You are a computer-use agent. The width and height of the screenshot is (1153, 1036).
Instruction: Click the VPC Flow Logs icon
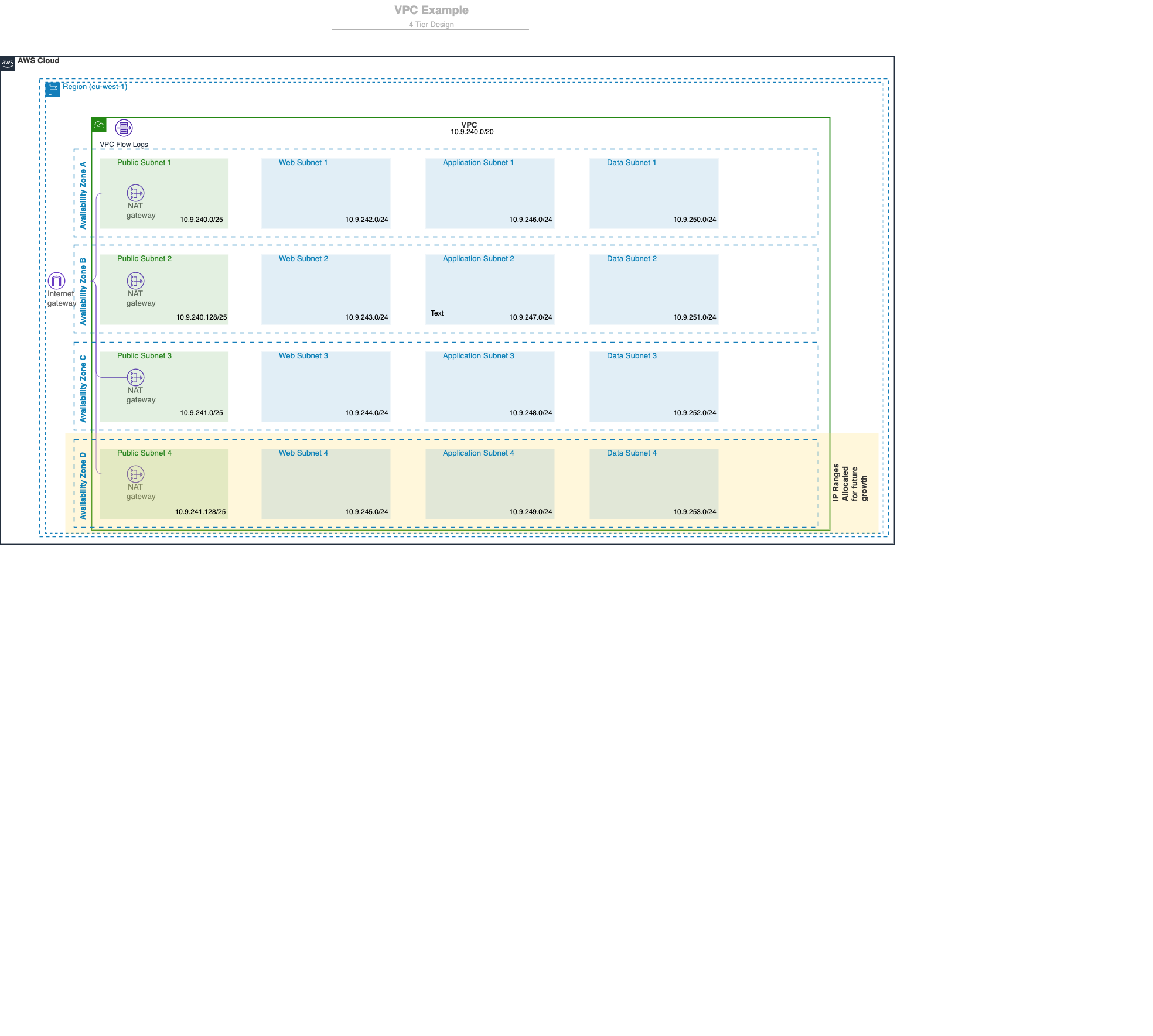(124, 128)
